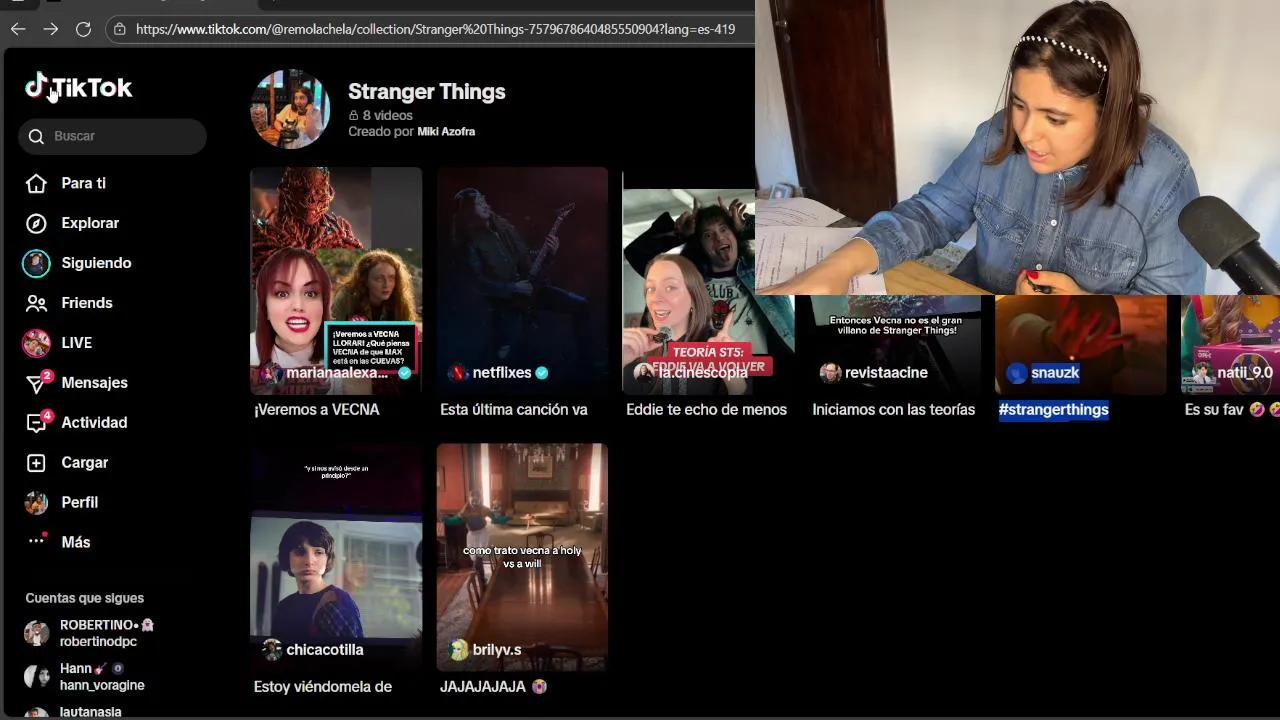
Task: Open Miki Azofra creator link
Action: pyautogui.click(x=446, y=132)
